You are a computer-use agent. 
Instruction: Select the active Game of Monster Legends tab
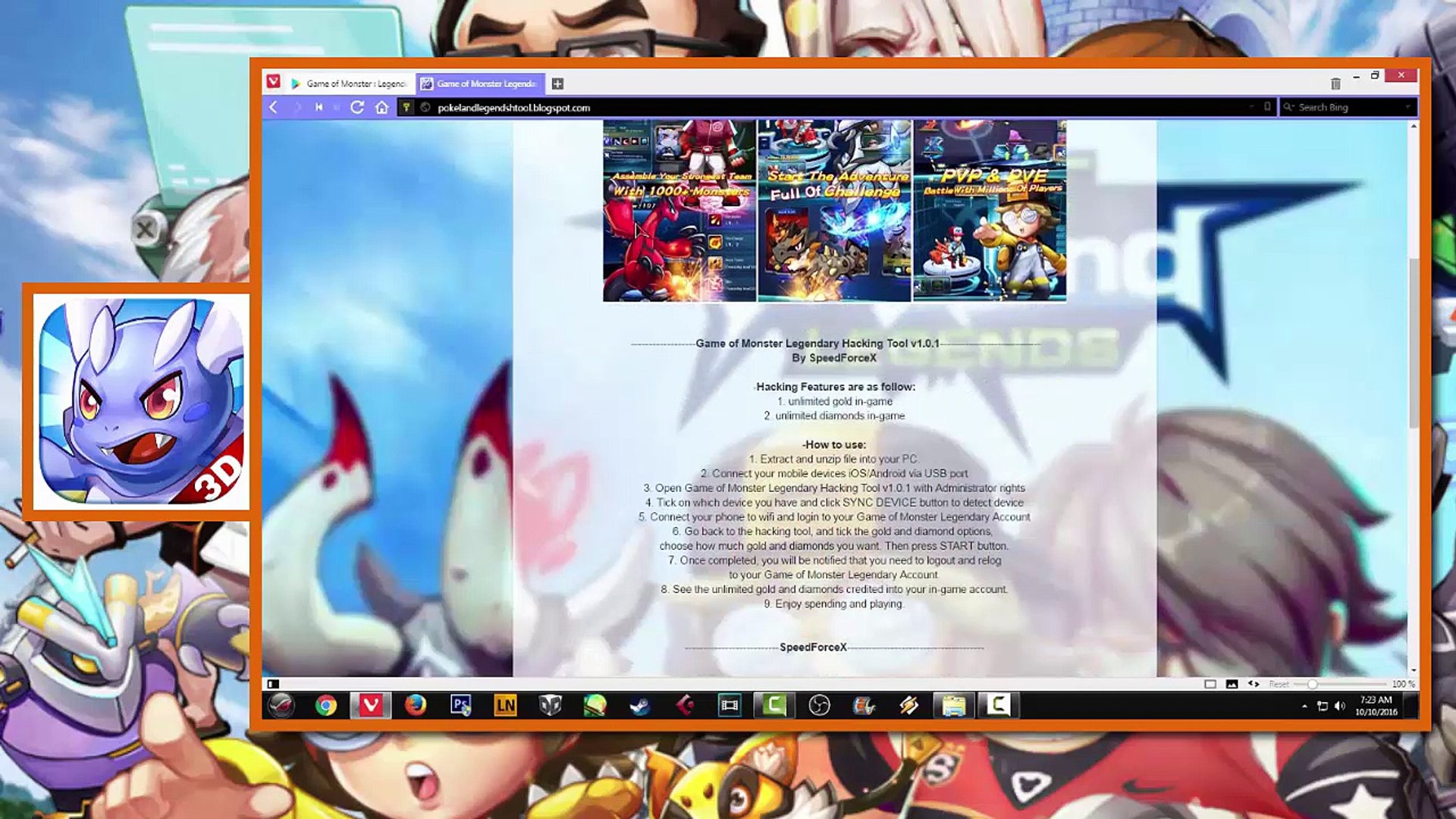[x=479, y=83]
